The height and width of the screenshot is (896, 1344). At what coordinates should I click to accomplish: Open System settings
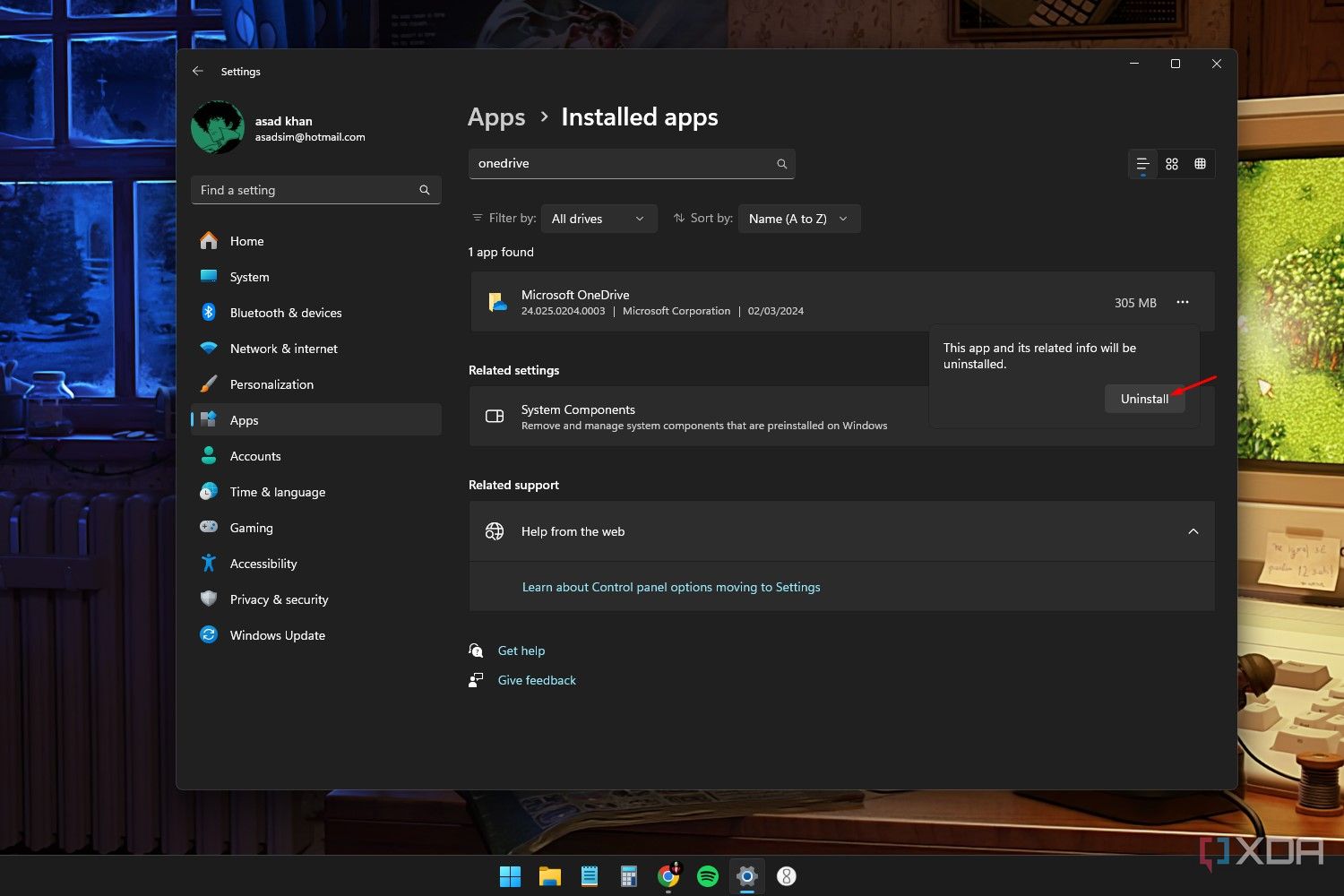tap(316, 277)
